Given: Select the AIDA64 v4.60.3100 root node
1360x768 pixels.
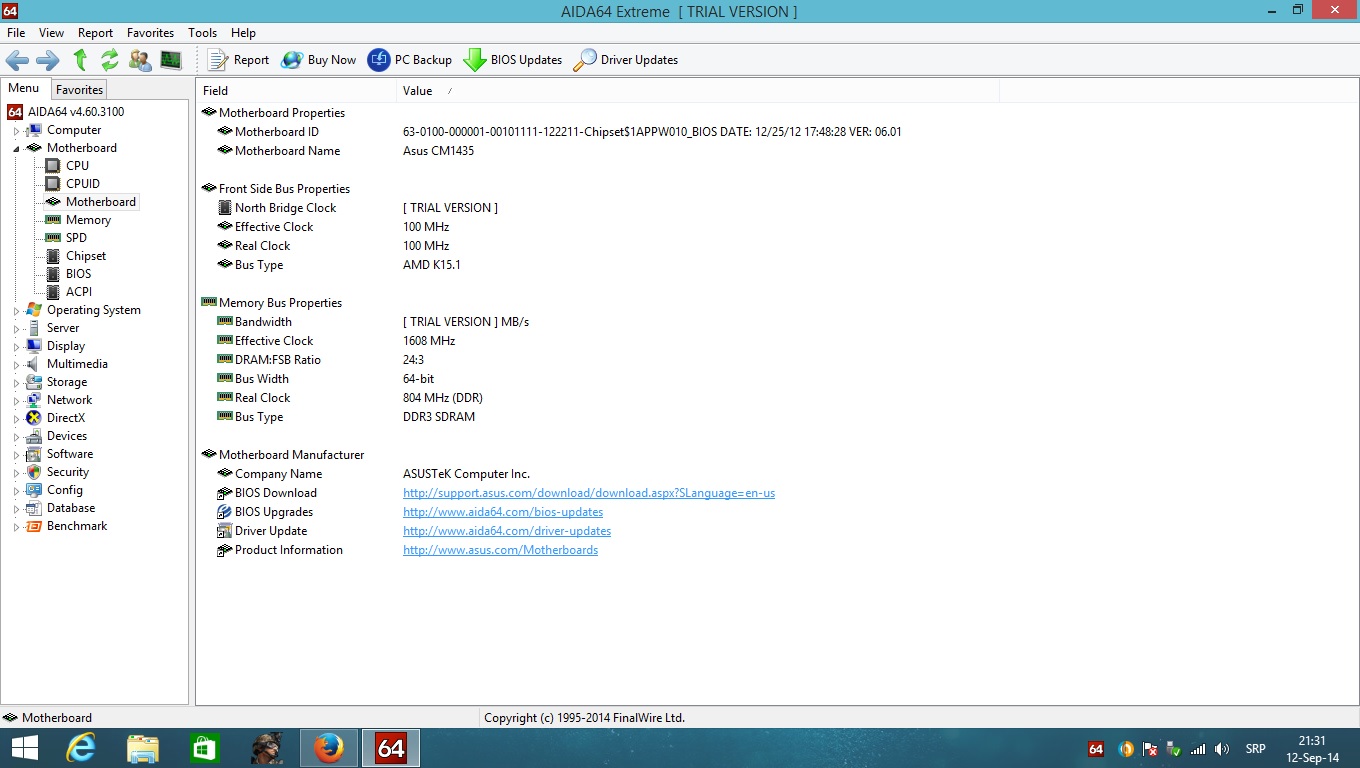Looking at the screenshot, I should coord(76,112).
